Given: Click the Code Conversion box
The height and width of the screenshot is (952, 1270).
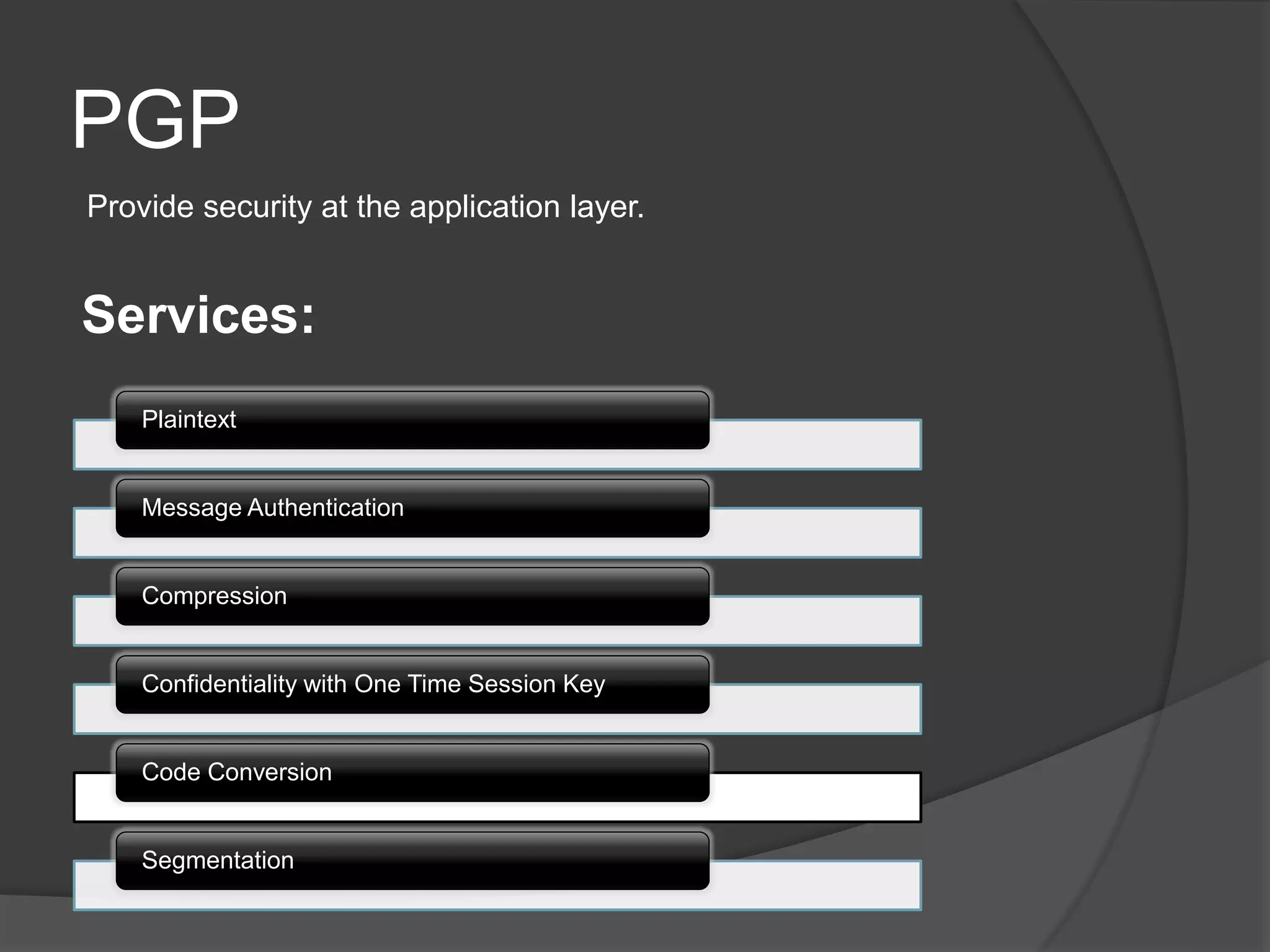Looking at the screenshot, I should (x=412, y=772).
